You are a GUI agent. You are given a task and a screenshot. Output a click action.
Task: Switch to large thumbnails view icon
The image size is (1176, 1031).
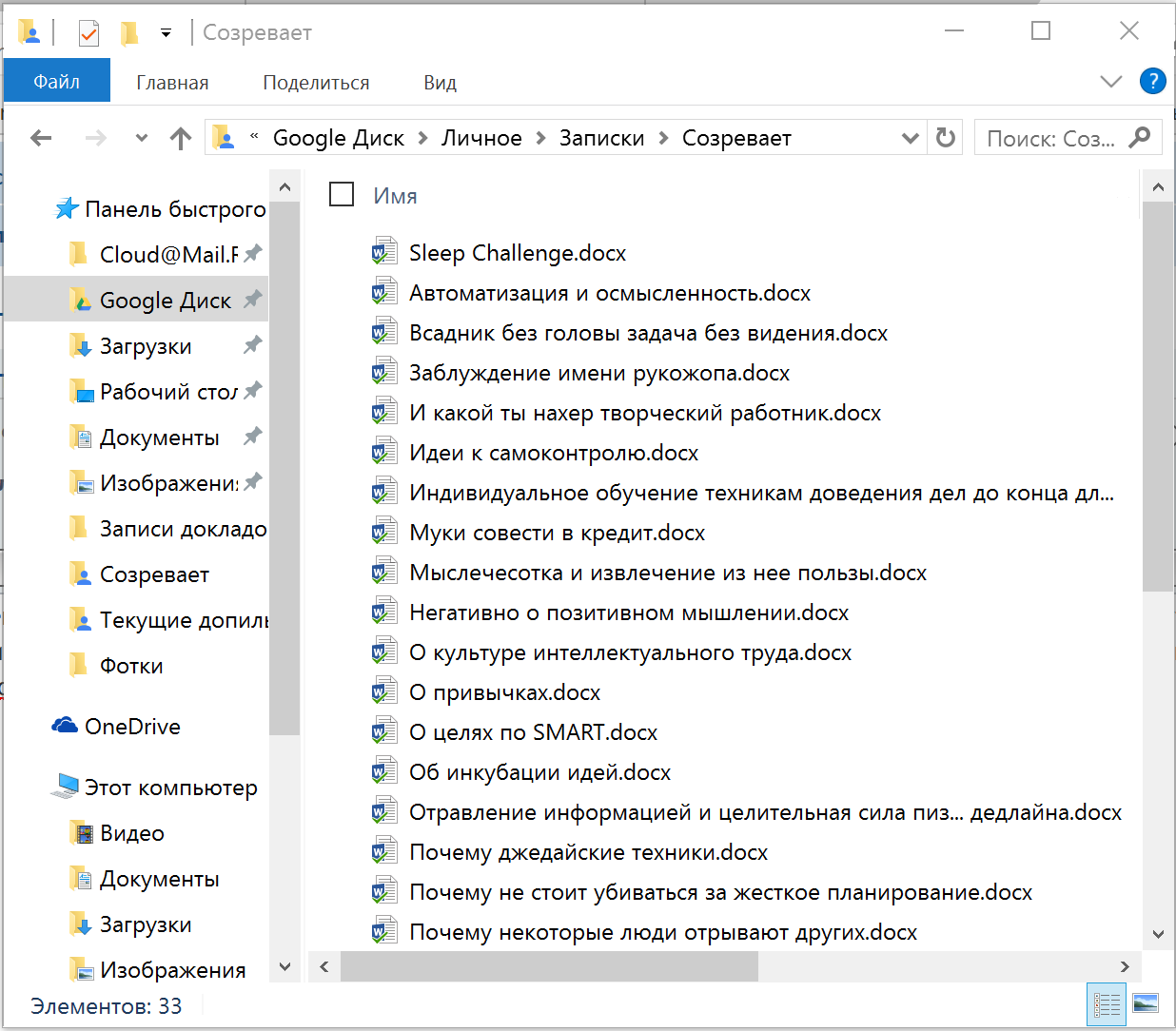point(1146,1004)
